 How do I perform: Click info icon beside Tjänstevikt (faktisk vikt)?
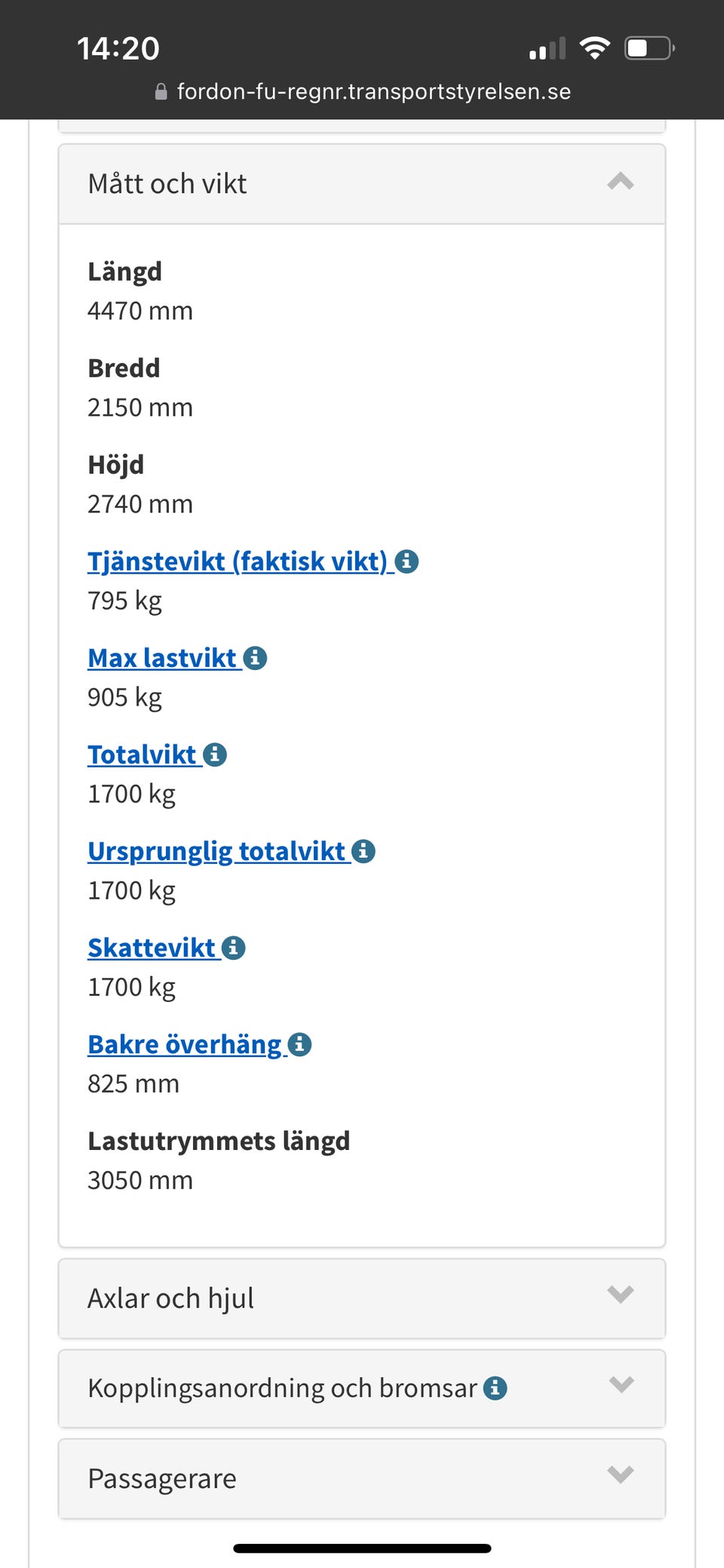point(406,561)
